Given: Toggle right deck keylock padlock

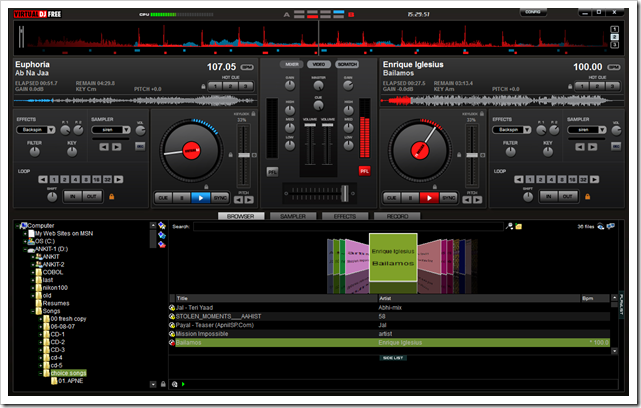Looking at the screenshot, I should click(x=482, y=114).
